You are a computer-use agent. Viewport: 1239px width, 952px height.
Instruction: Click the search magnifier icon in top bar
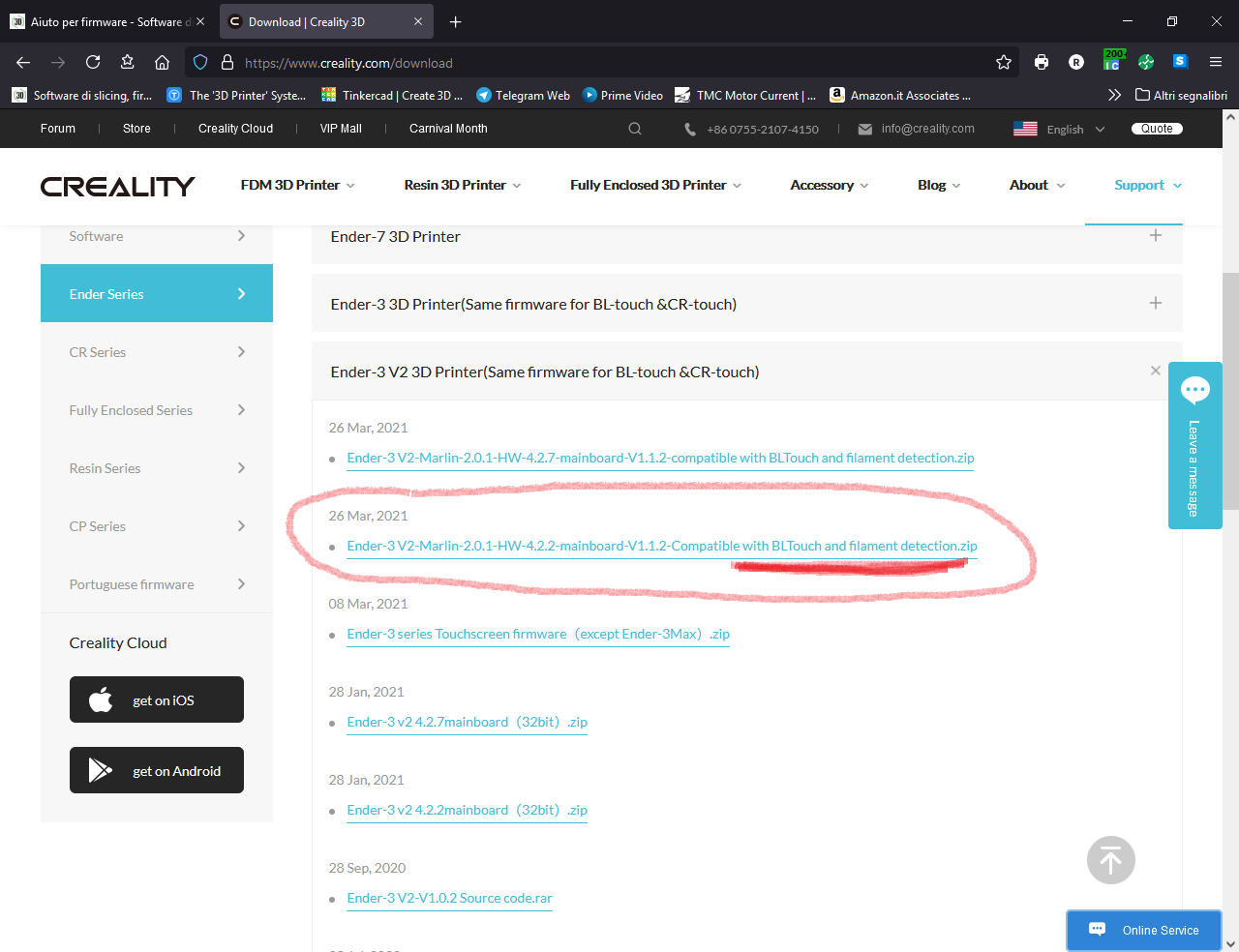(x=635, y=129)
